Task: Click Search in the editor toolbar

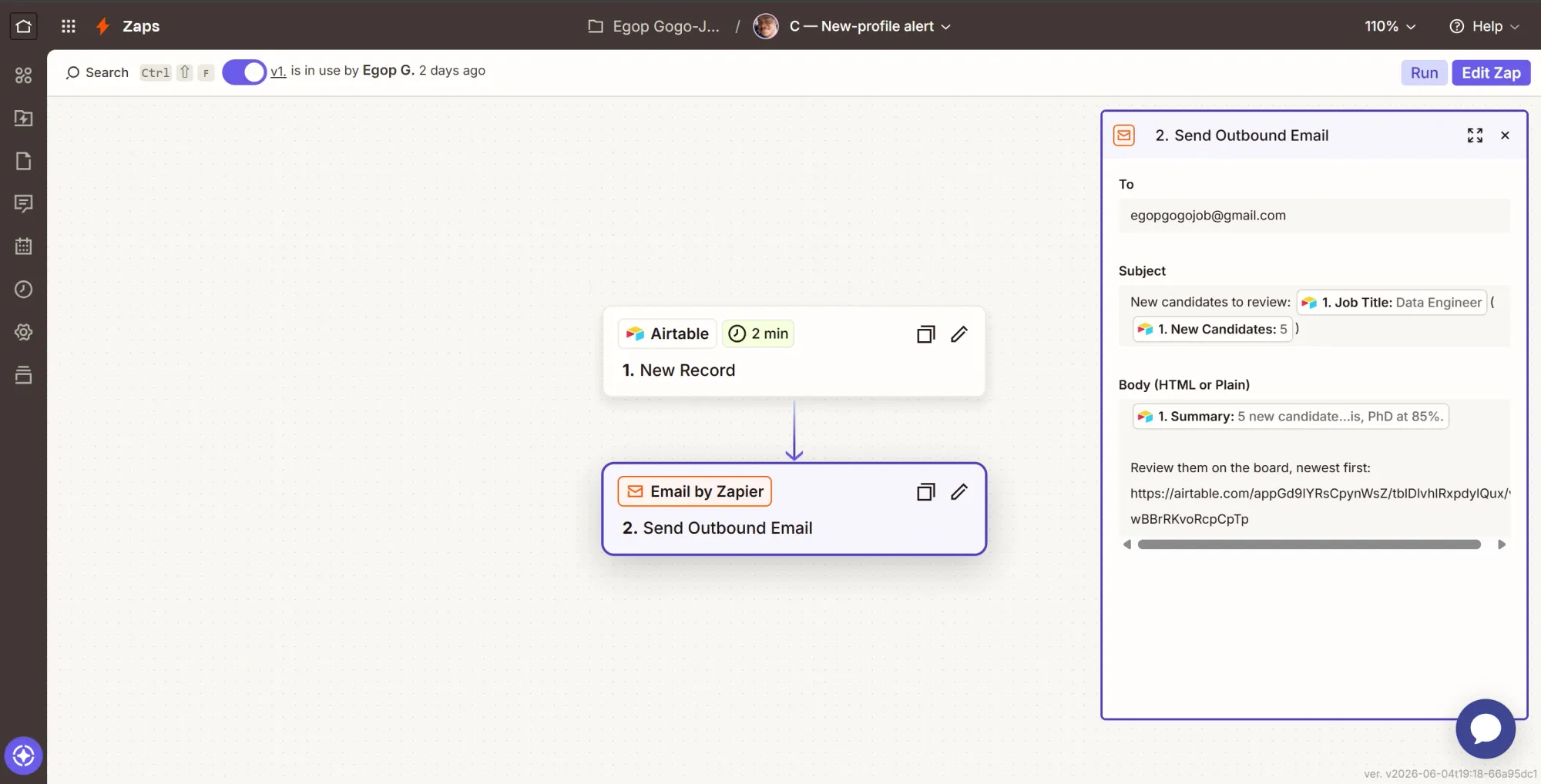Action: 97,72
